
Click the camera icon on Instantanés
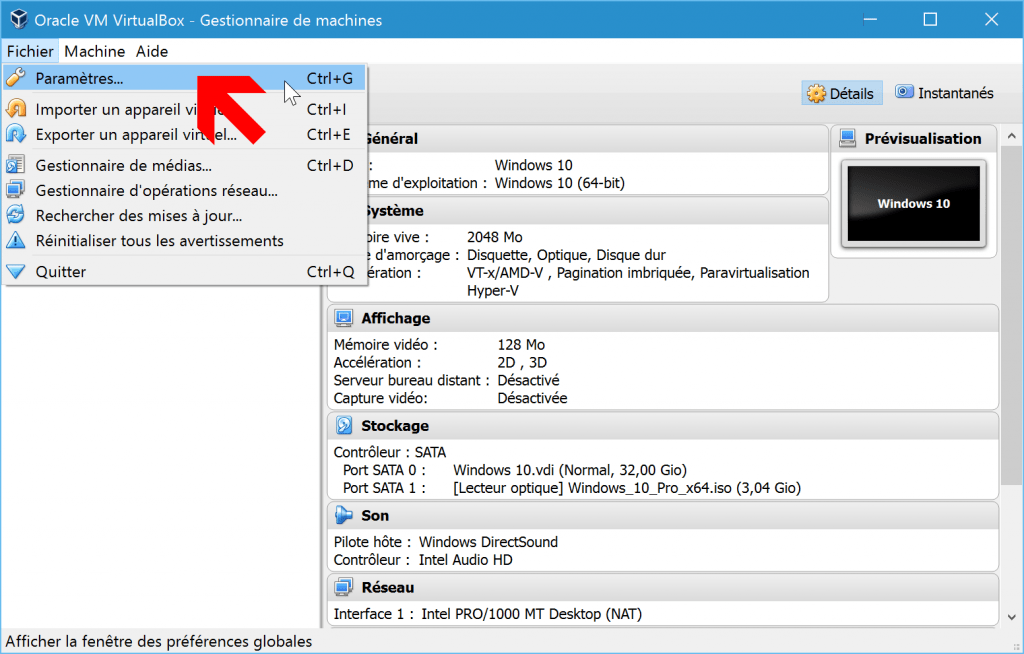tap(904, 91)
